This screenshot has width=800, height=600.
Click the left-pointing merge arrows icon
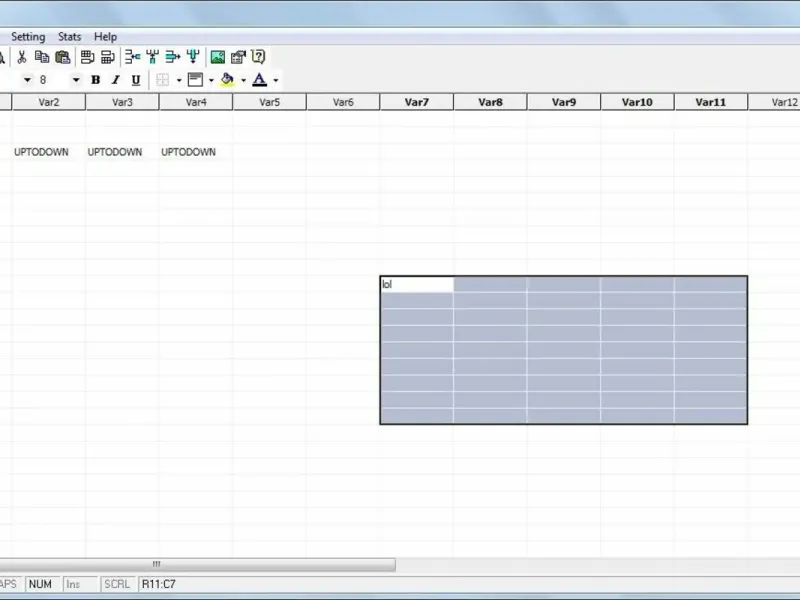133,57
